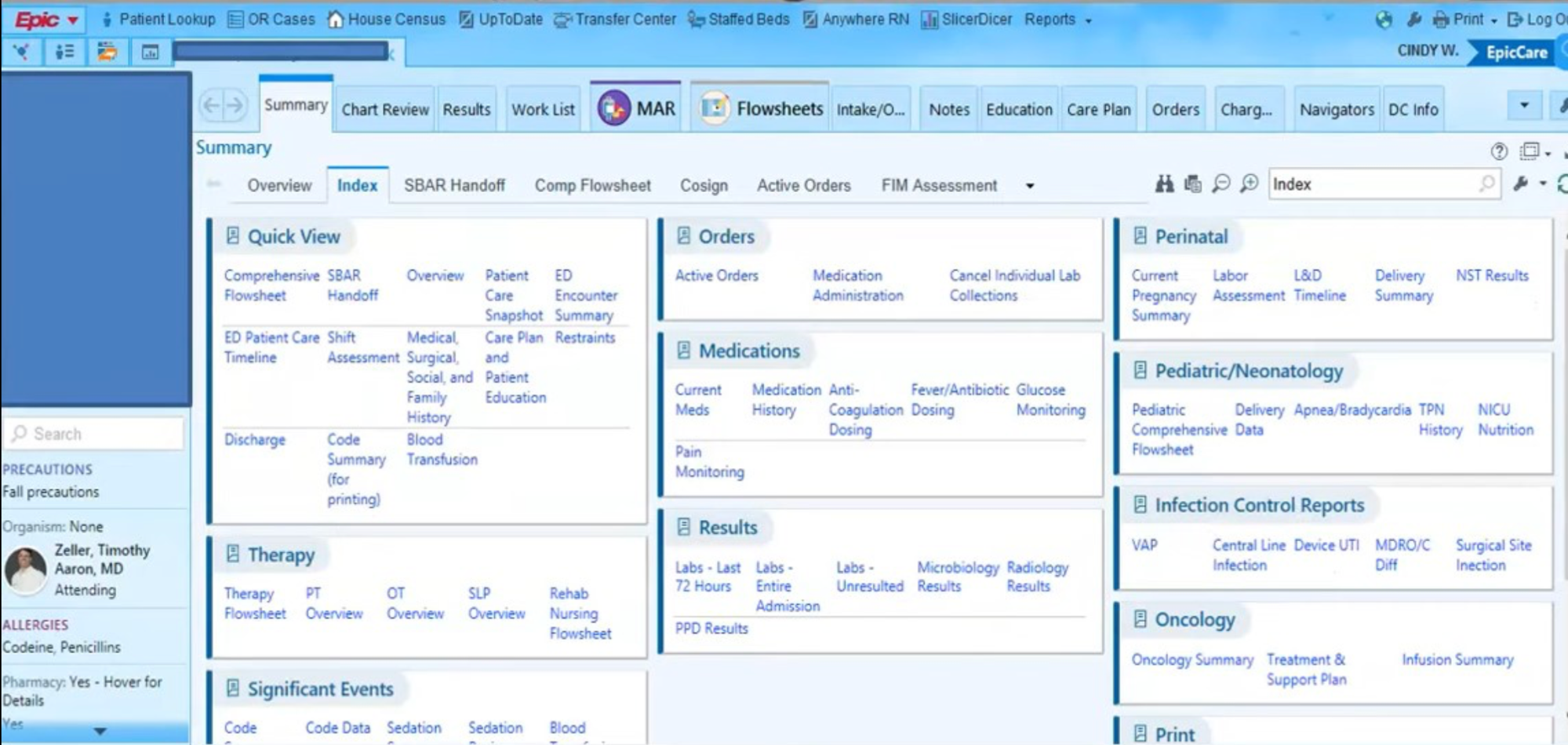Open the Results activity tab

click(x=467, y=109)
